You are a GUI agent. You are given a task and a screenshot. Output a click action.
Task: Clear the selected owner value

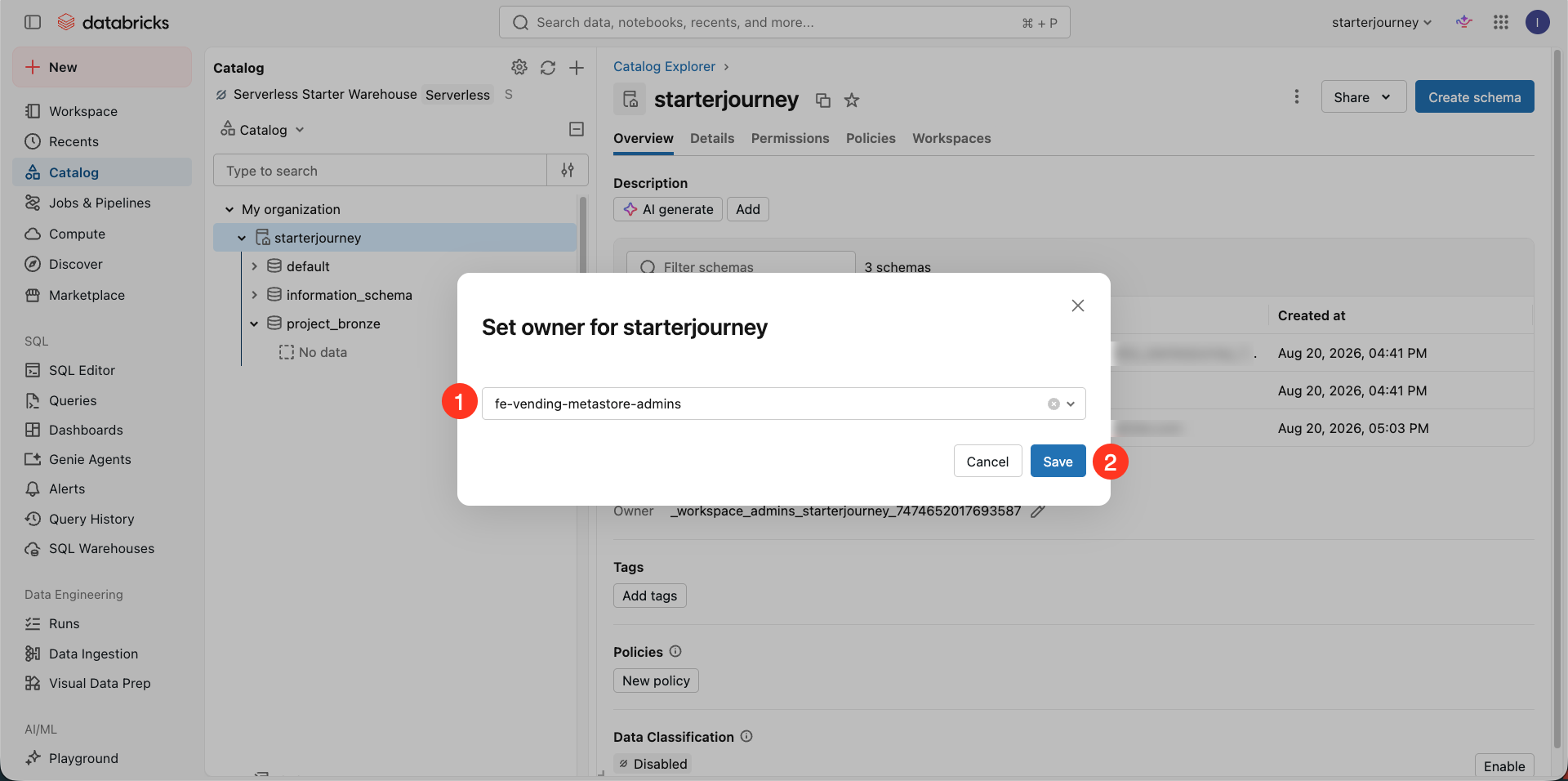click(x=1053, y=404)
